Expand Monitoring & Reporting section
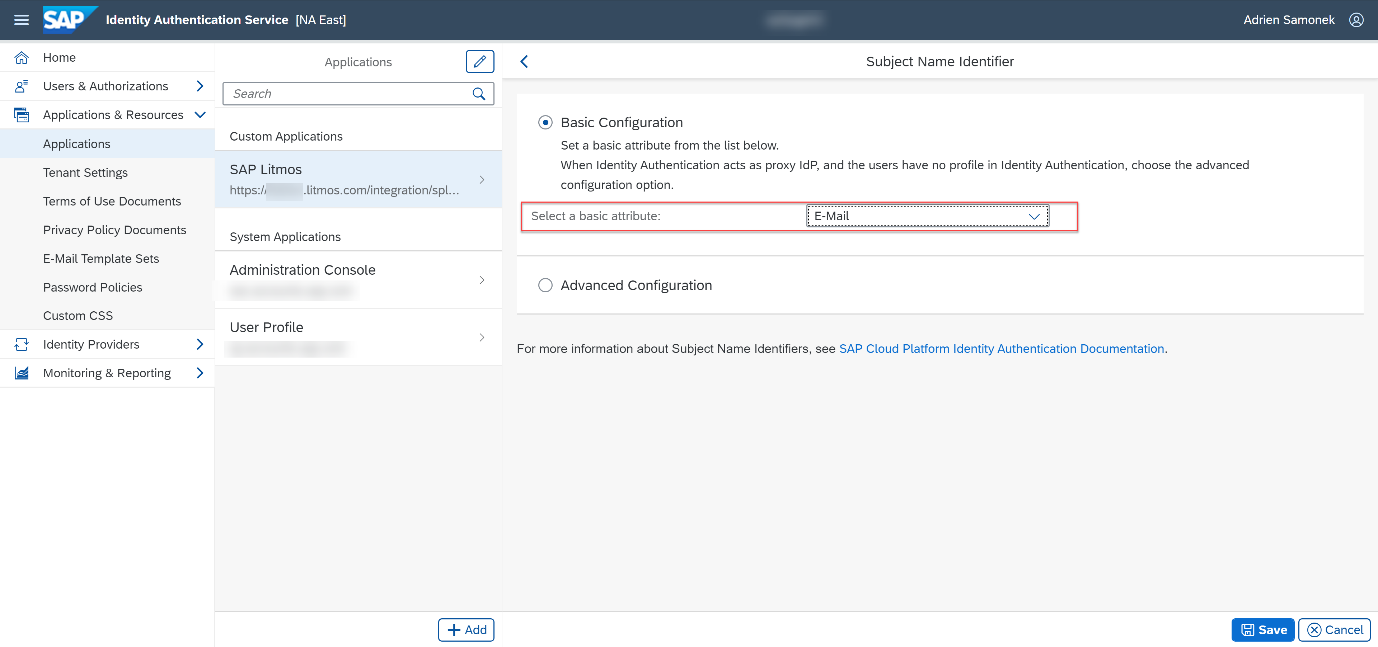This screenshot has width=1378, height=647. (200, 373)
